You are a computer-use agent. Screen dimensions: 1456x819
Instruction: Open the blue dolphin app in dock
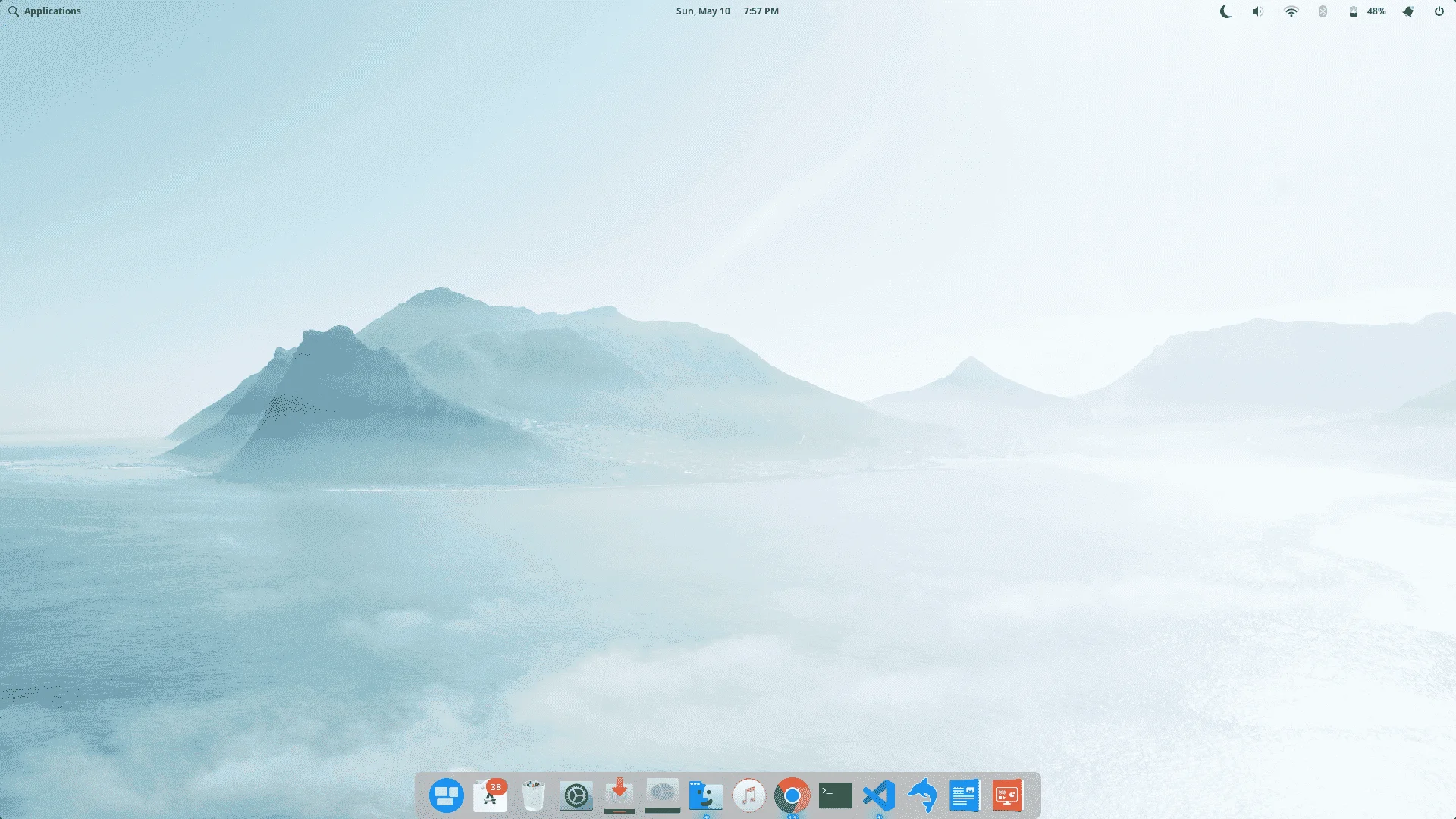point(922,795)
